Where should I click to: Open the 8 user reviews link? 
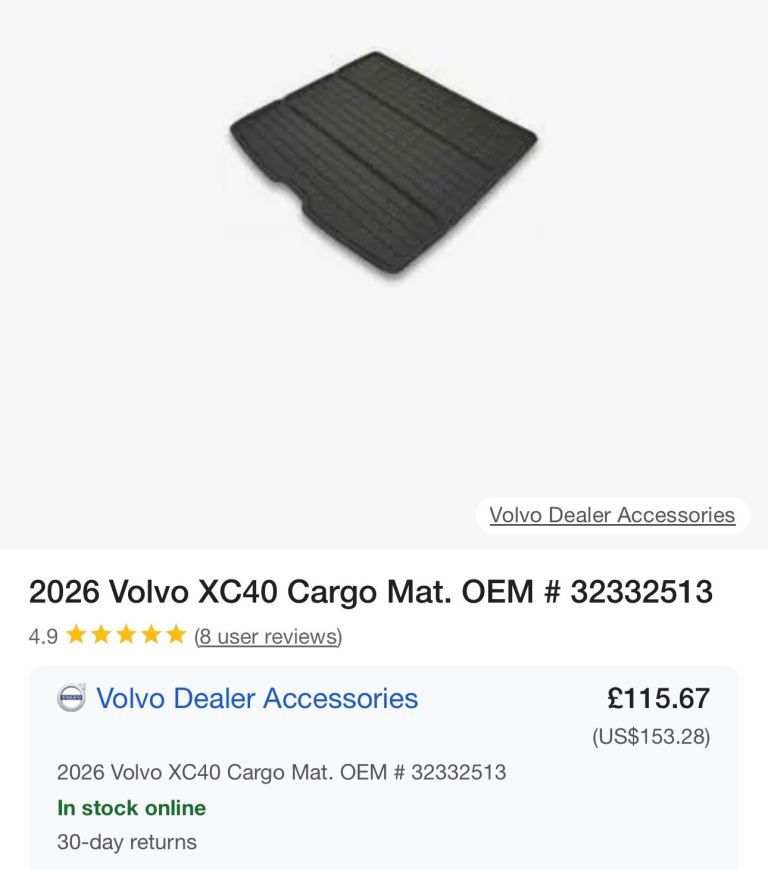tap(268, 636)
